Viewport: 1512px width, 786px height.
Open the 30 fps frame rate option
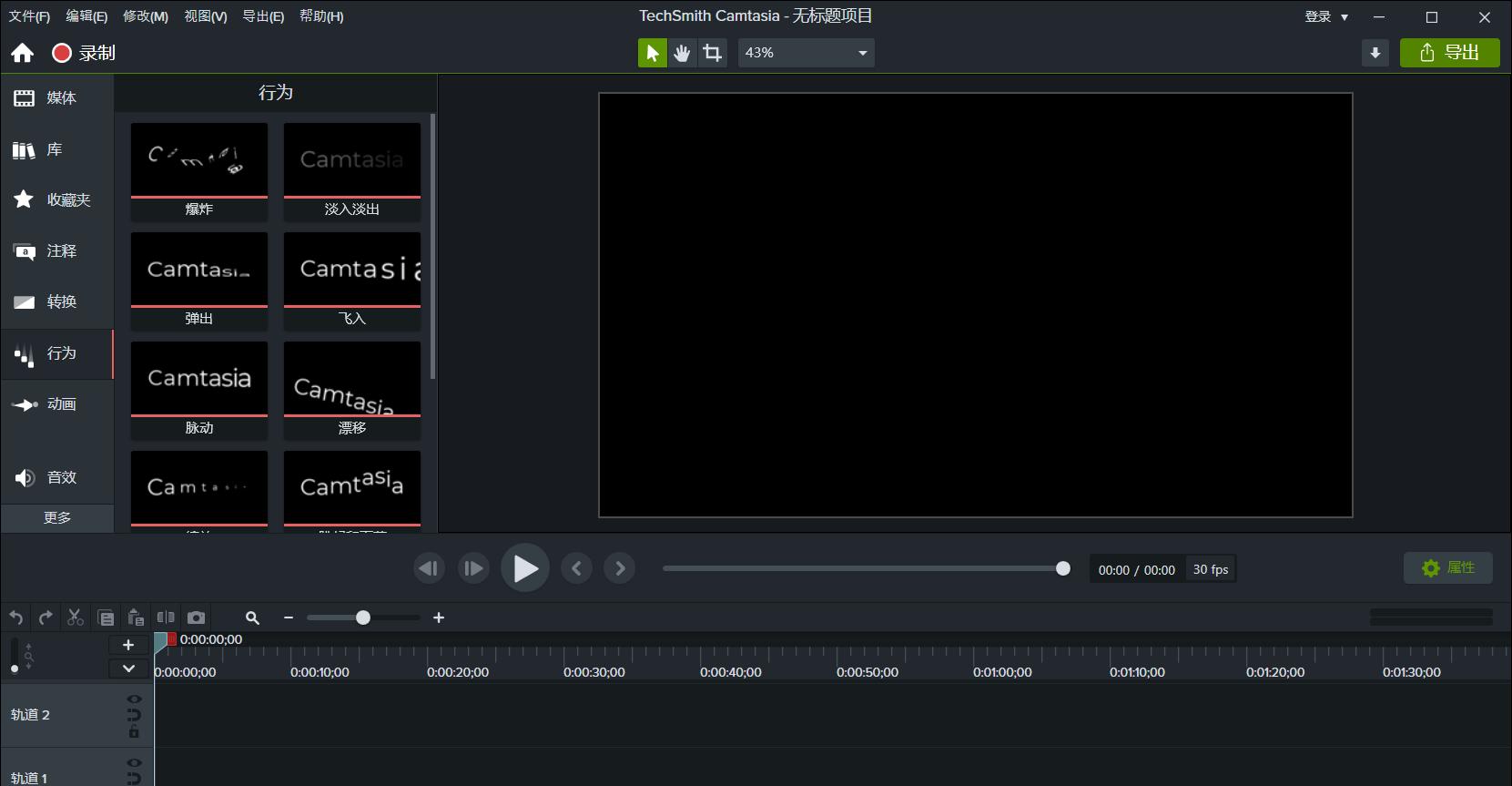coord(1211,570)
